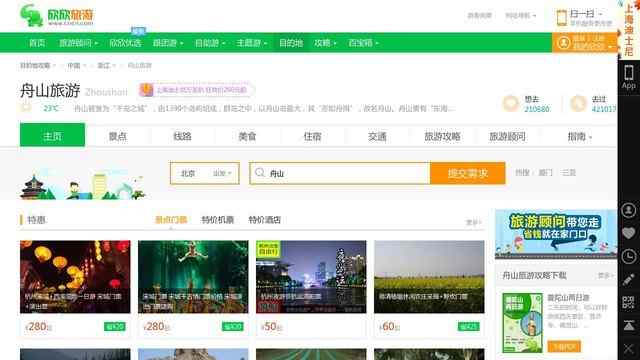Click the heart favorites icon in sidebar

(x=629, y=233)
